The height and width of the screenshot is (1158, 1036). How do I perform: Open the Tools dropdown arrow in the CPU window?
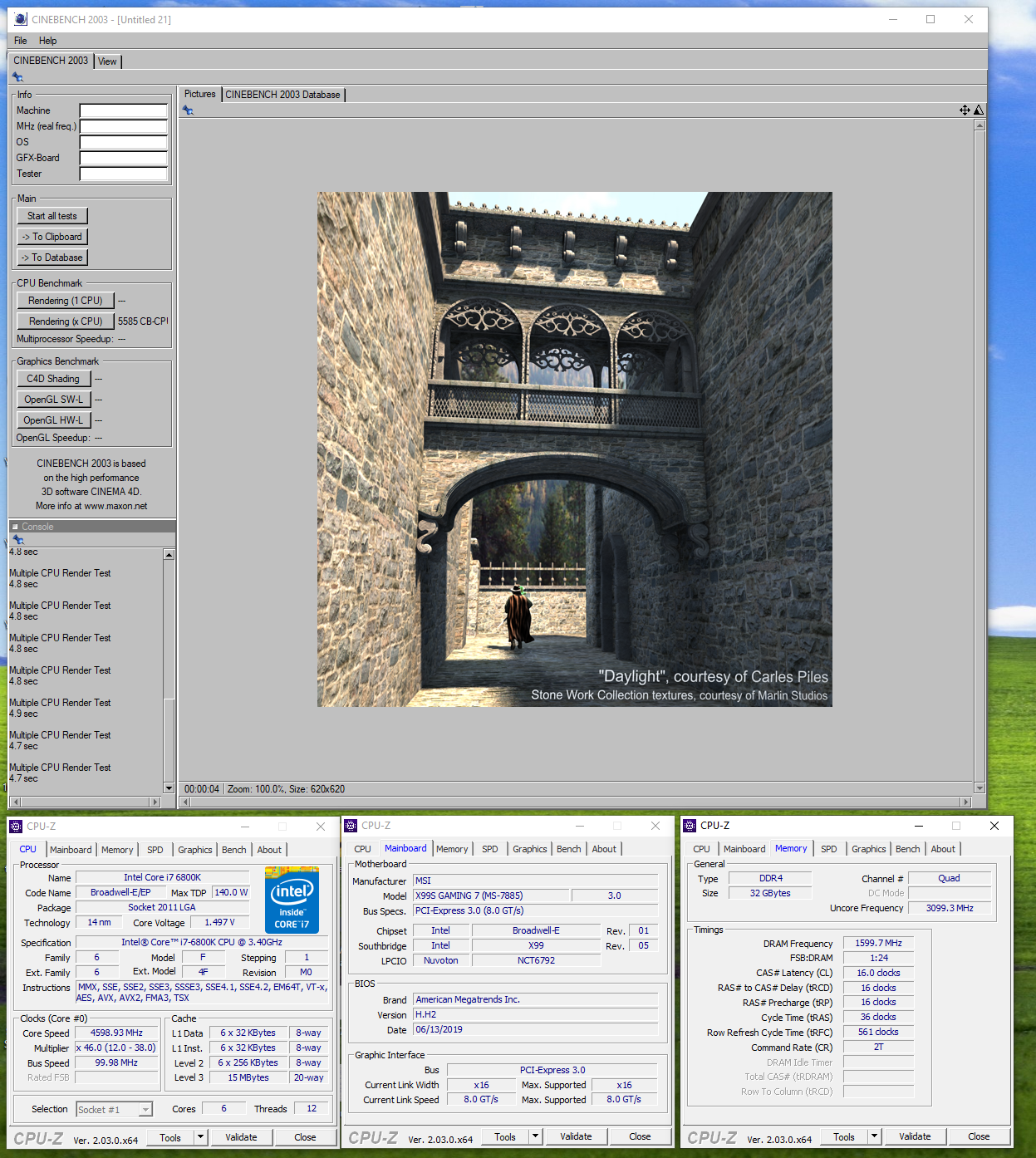click(x=200, y=1137)
